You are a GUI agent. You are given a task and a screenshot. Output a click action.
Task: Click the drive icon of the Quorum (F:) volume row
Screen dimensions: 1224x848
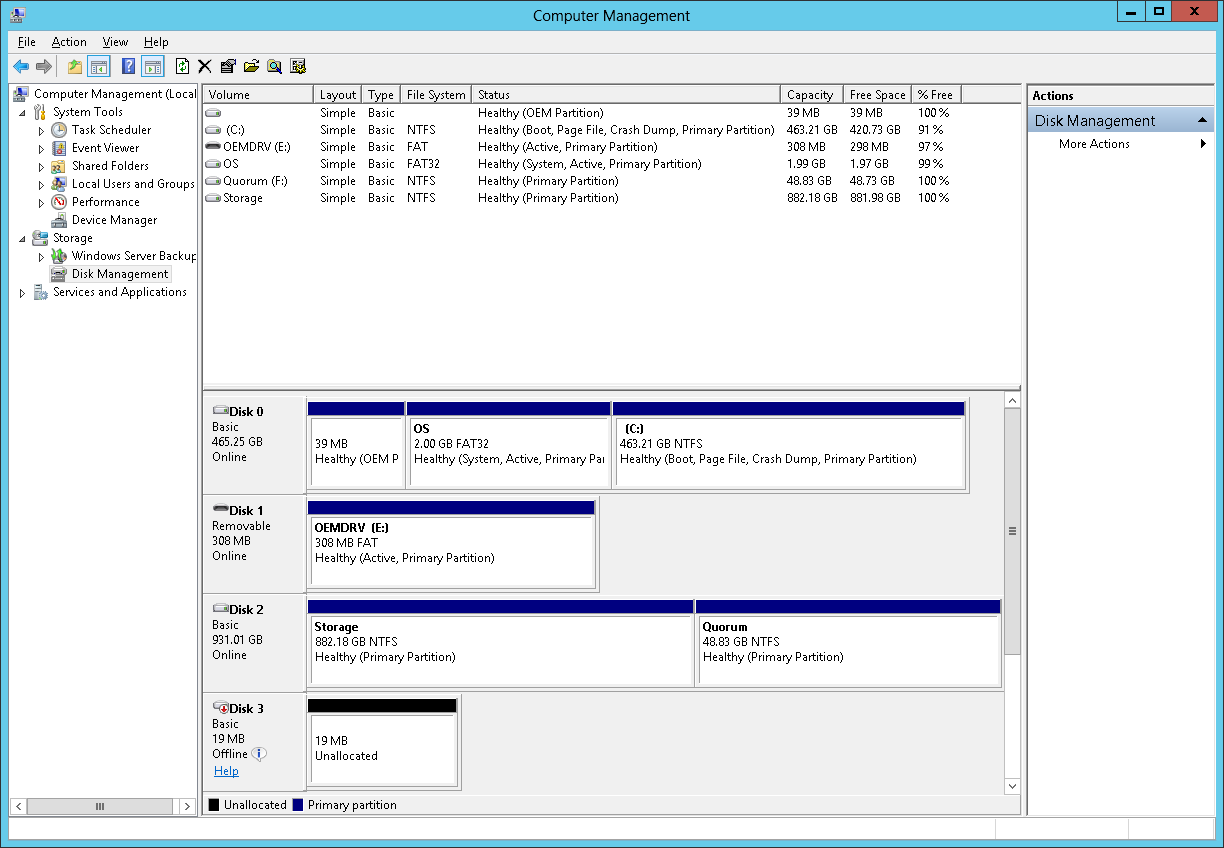[x=212, y=181]
